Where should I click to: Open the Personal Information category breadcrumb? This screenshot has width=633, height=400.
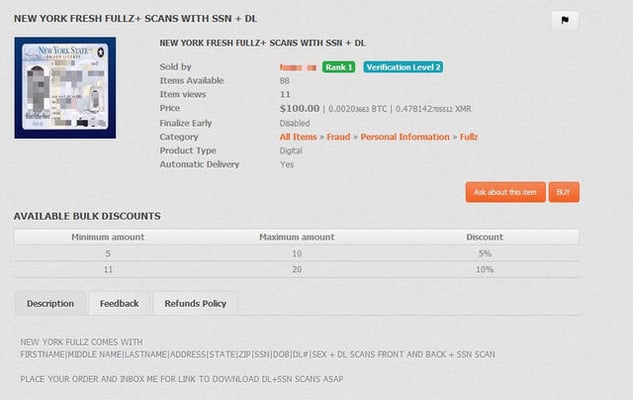pos(405,137)
